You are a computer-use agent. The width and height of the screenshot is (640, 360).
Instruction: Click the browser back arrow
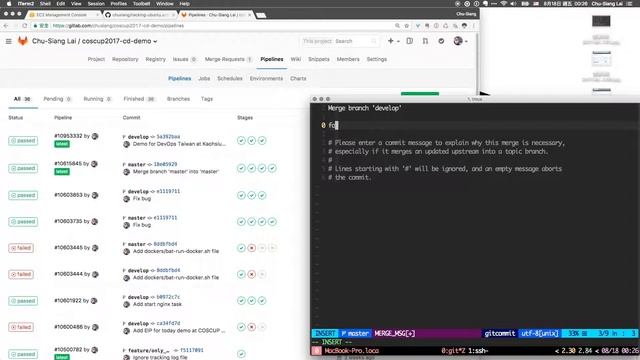6,26
